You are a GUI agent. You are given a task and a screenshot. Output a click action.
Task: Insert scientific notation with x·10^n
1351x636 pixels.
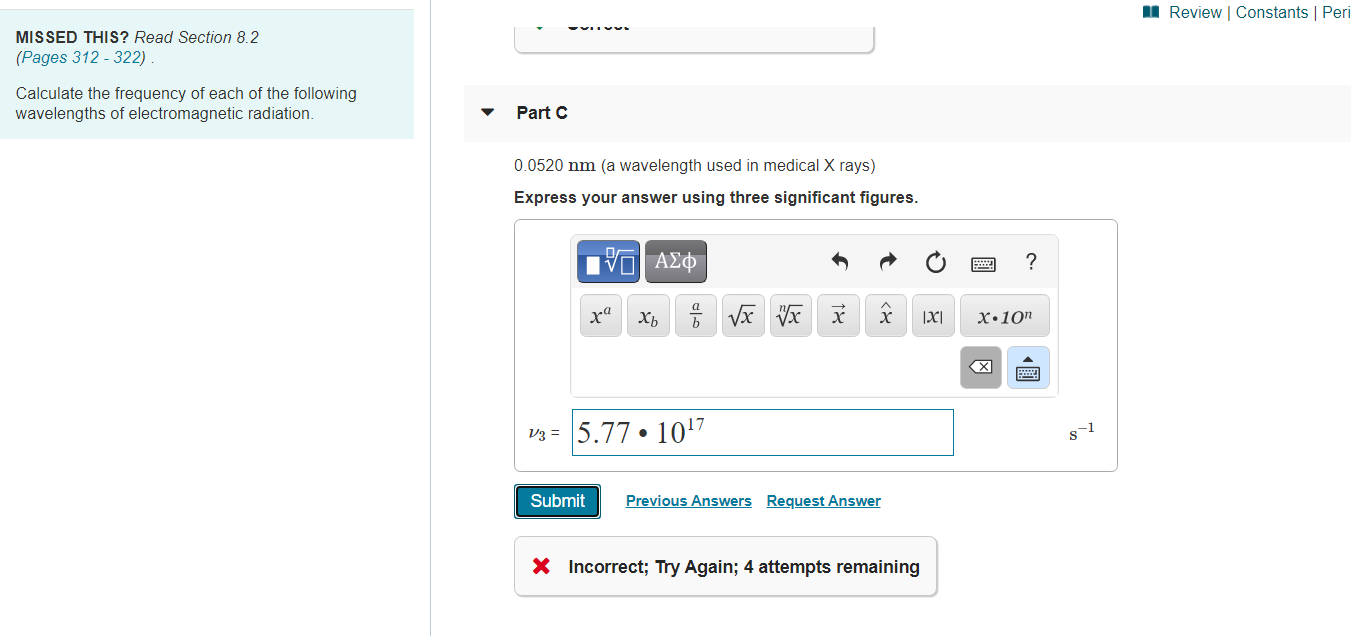1004,315
